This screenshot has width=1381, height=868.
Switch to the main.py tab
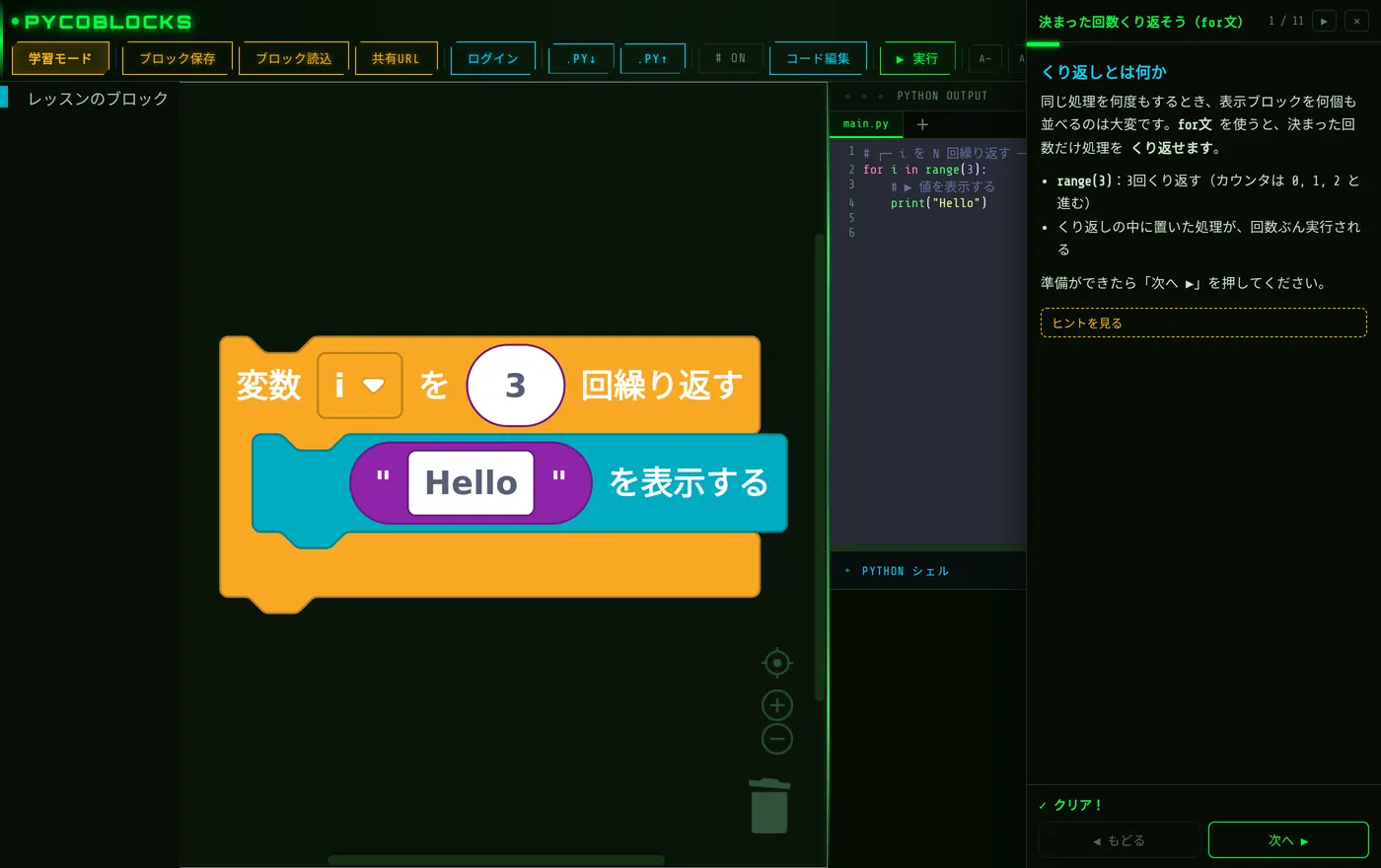coord(865,124)
